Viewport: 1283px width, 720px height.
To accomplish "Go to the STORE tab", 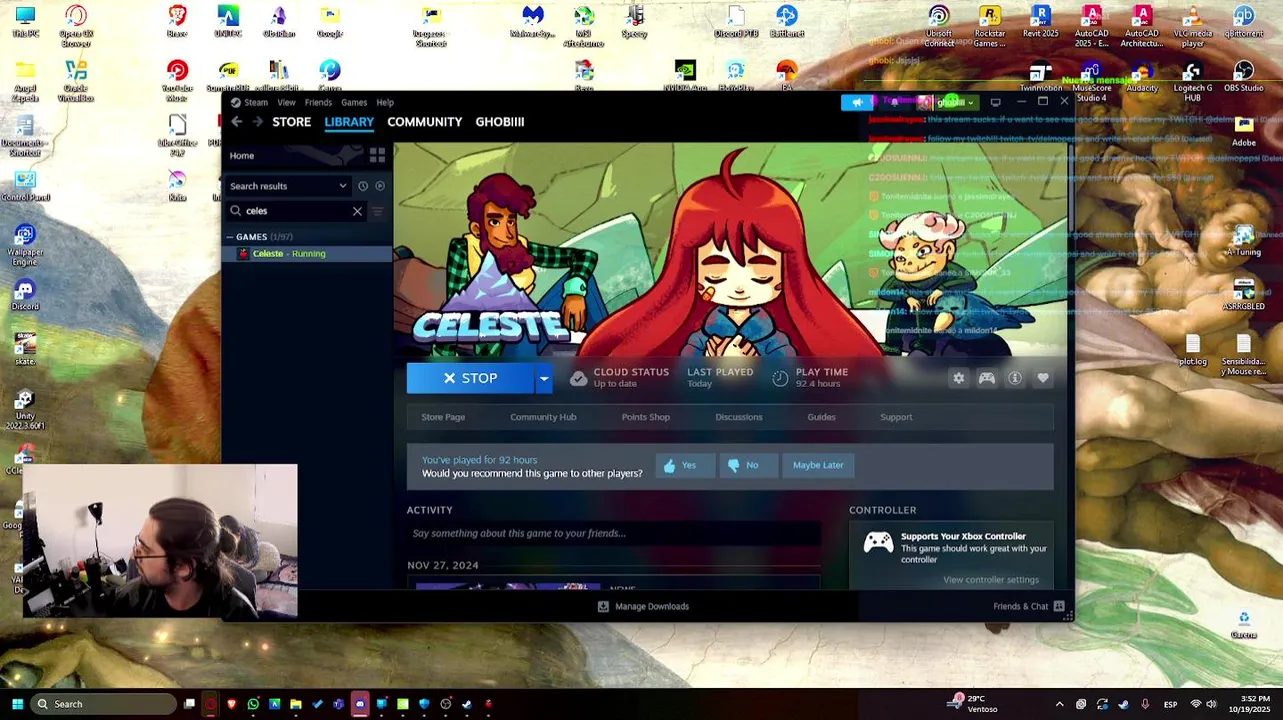I will click(x=292, y=122).
